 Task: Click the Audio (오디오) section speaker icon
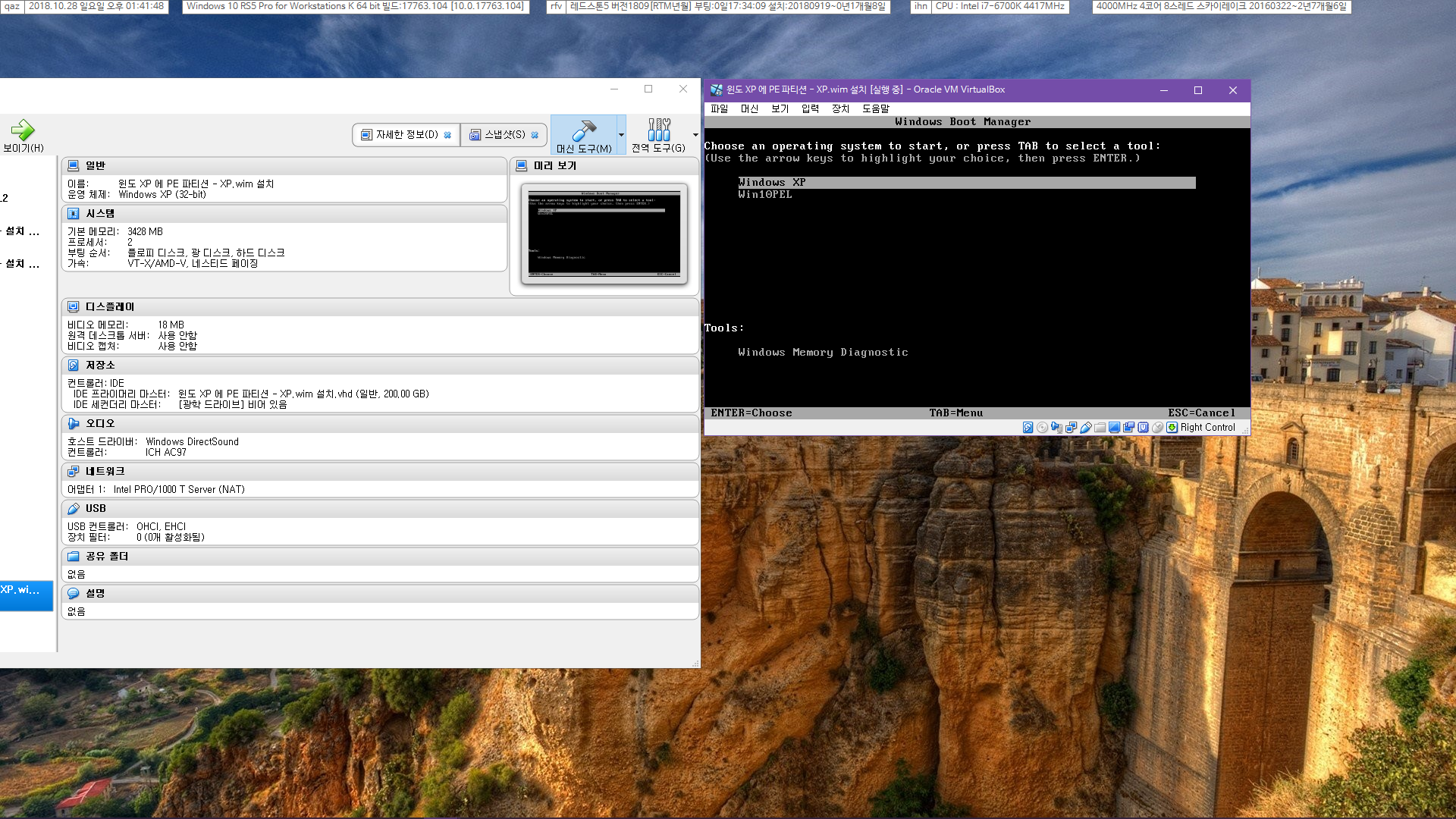click(74, 424)
